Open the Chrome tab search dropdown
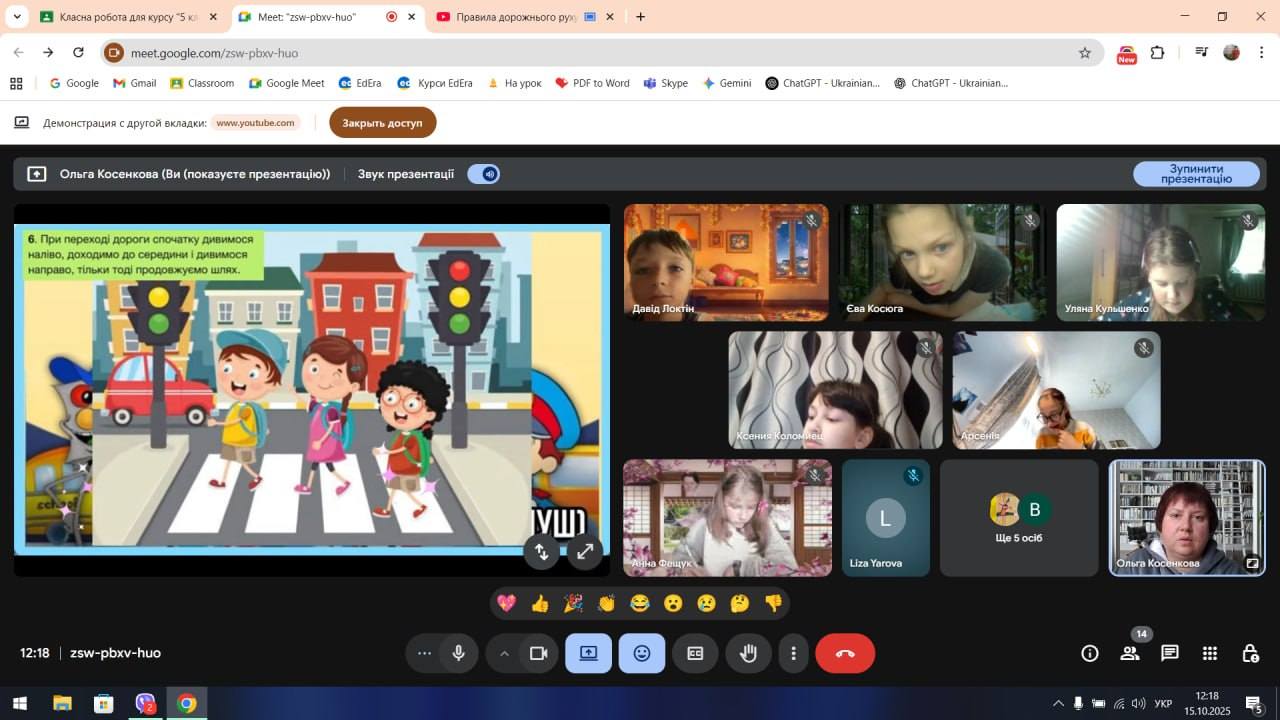This screenshot has width=1280, height=720. (x=17, y=16)
